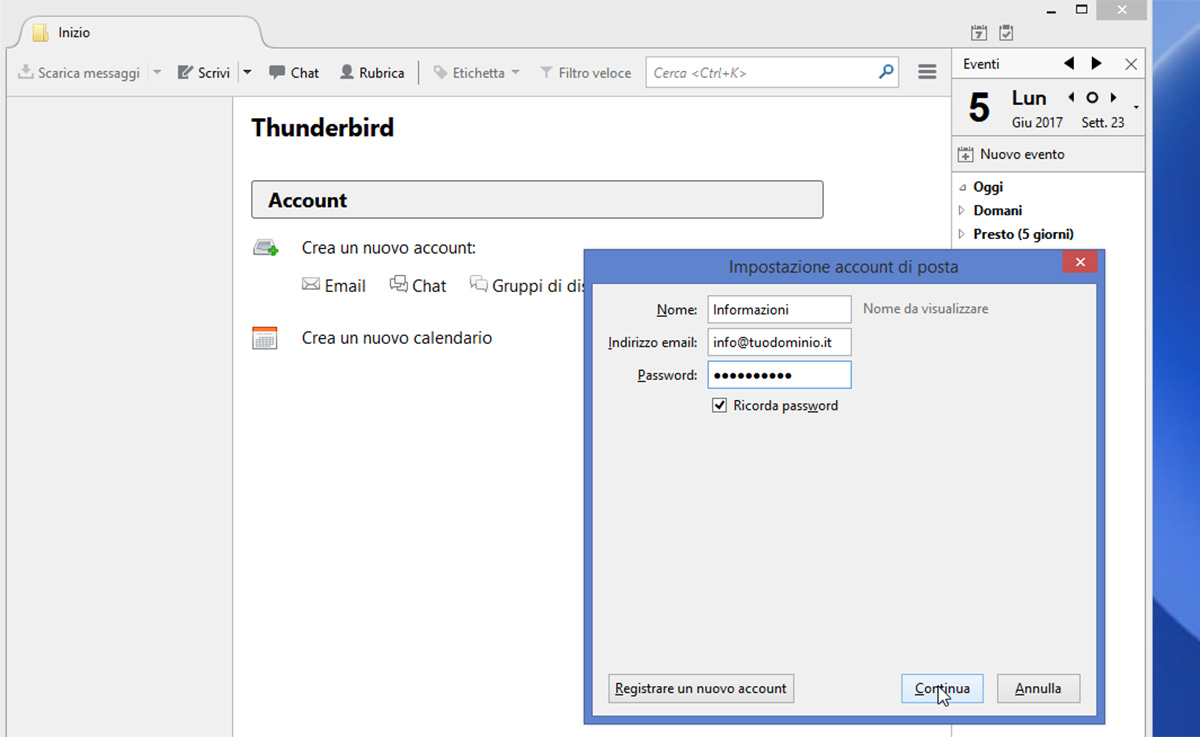Click Registrare un nuovo account
Screen dimensions: 1200x737
click(x=701, y=688)
